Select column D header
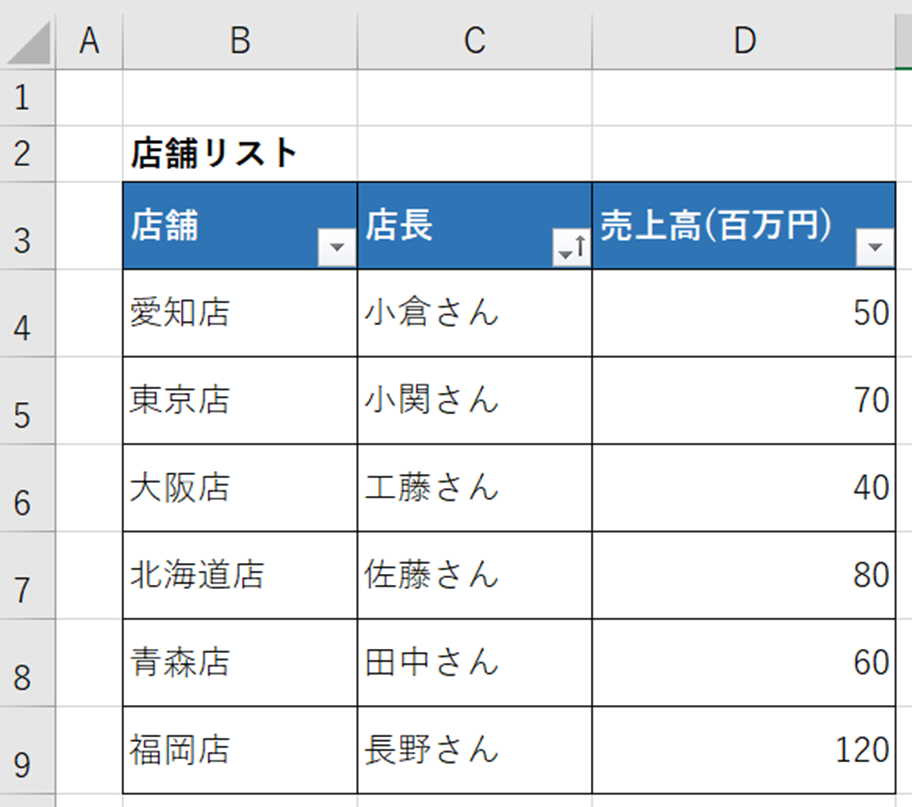The image size is (912, 807). click(744, 41)
